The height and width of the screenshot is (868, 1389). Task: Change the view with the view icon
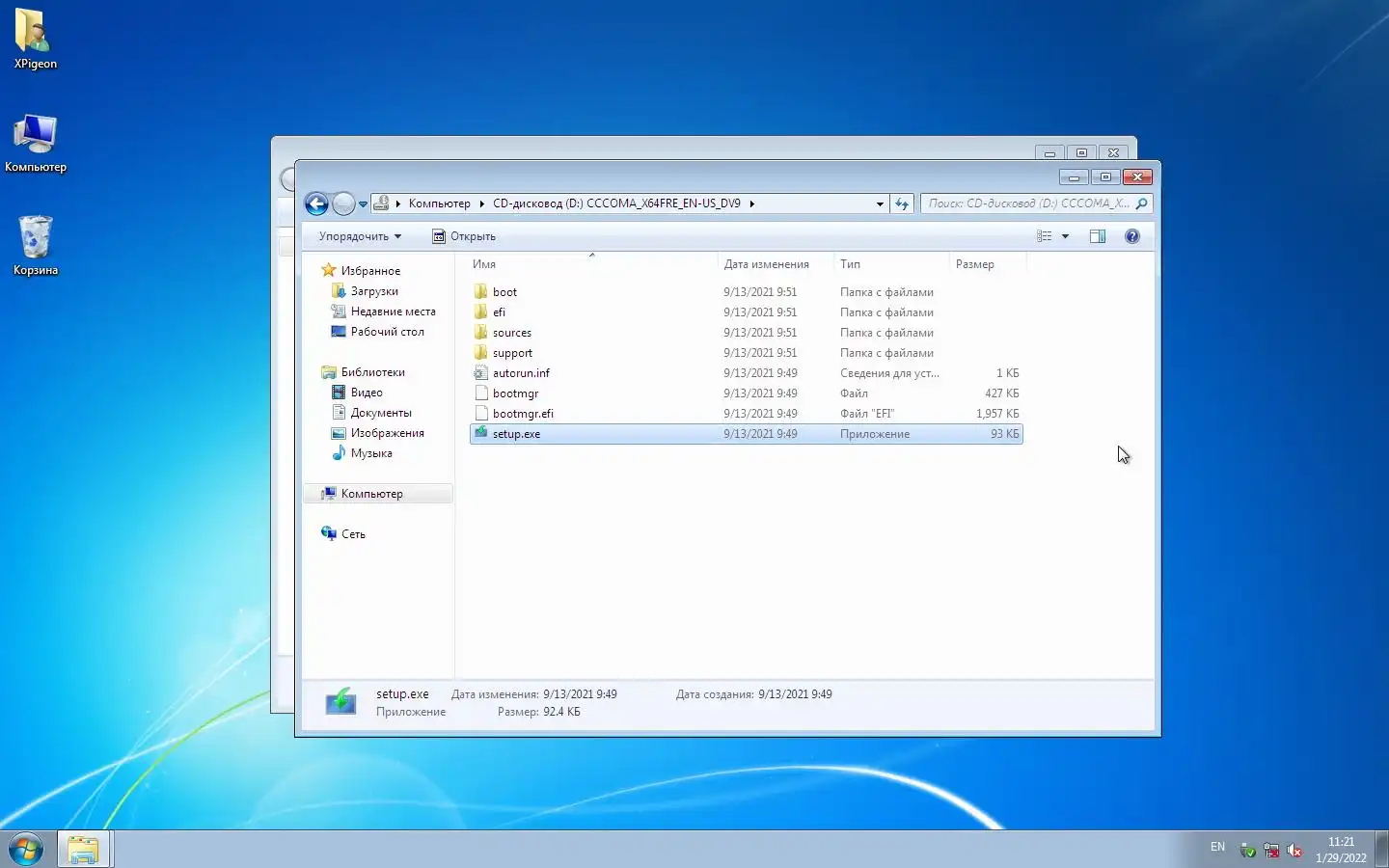[1045, 236]
